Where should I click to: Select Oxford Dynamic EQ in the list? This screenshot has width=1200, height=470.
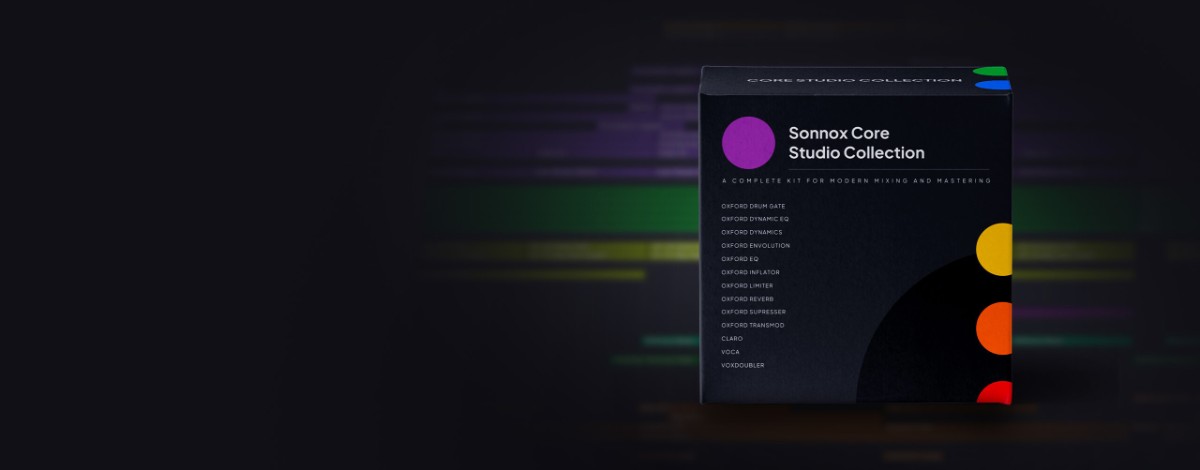pos(755,219)
